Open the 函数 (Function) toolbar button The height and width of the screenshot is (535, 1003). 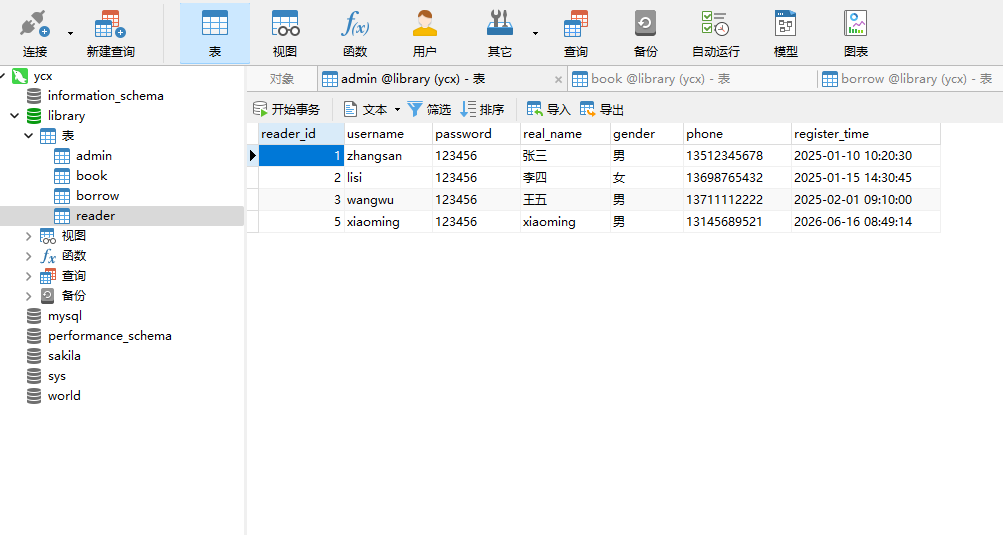tap(354, 33)
